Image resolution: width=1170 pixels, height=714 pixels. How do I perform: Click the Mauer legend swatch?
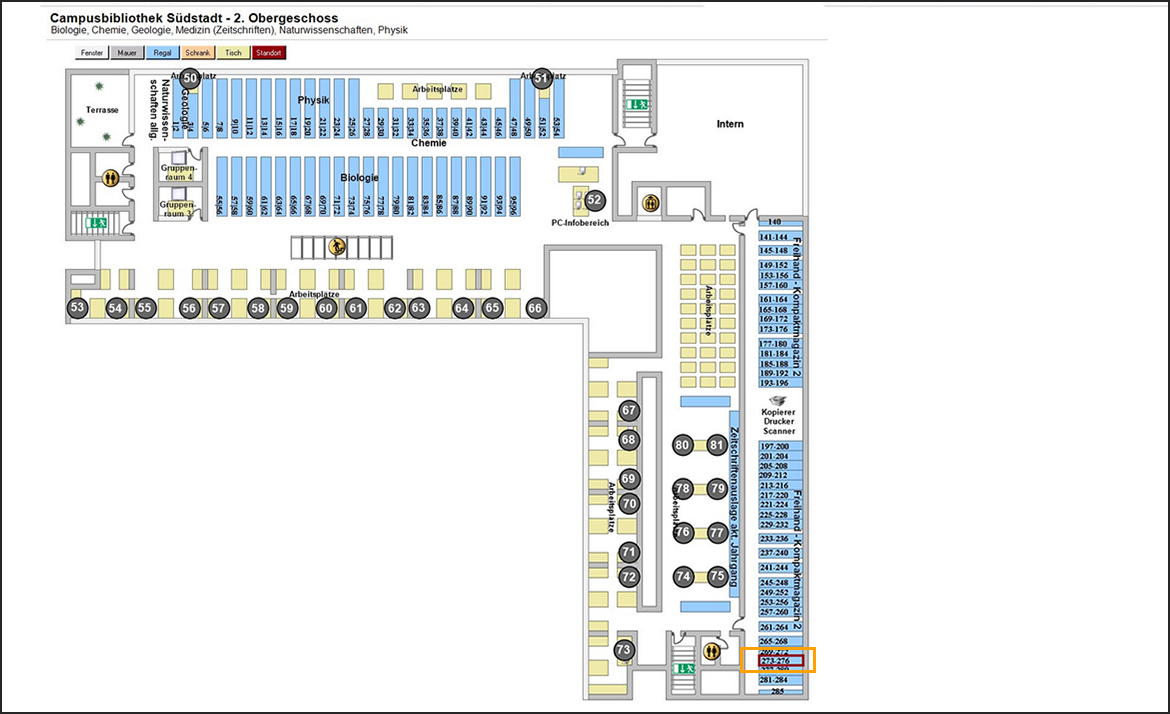[127, 53]
